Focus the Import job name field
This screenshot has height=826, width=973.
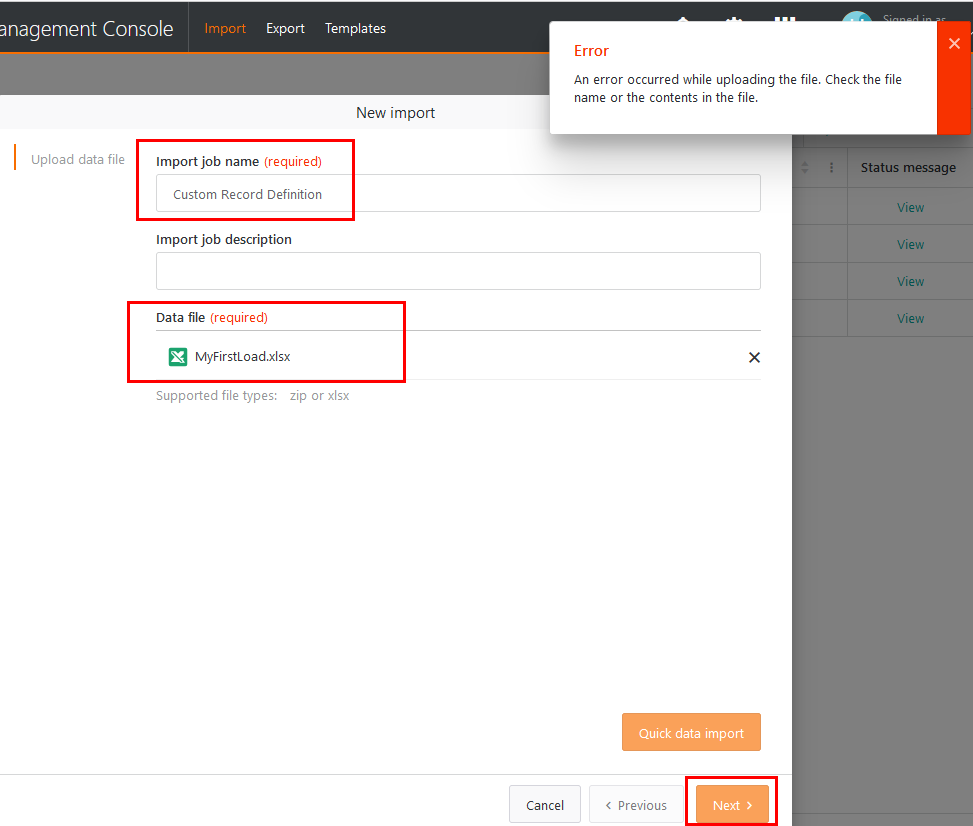[458, 194]
